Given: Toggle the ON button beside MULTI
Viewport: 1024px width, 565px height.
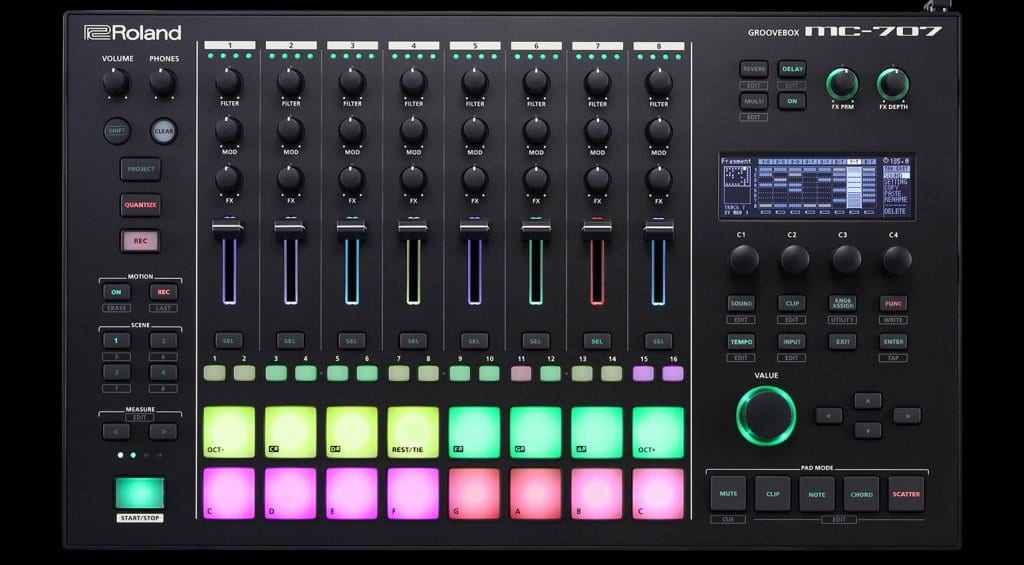Looking at the screenshot, I should [792, 101].
